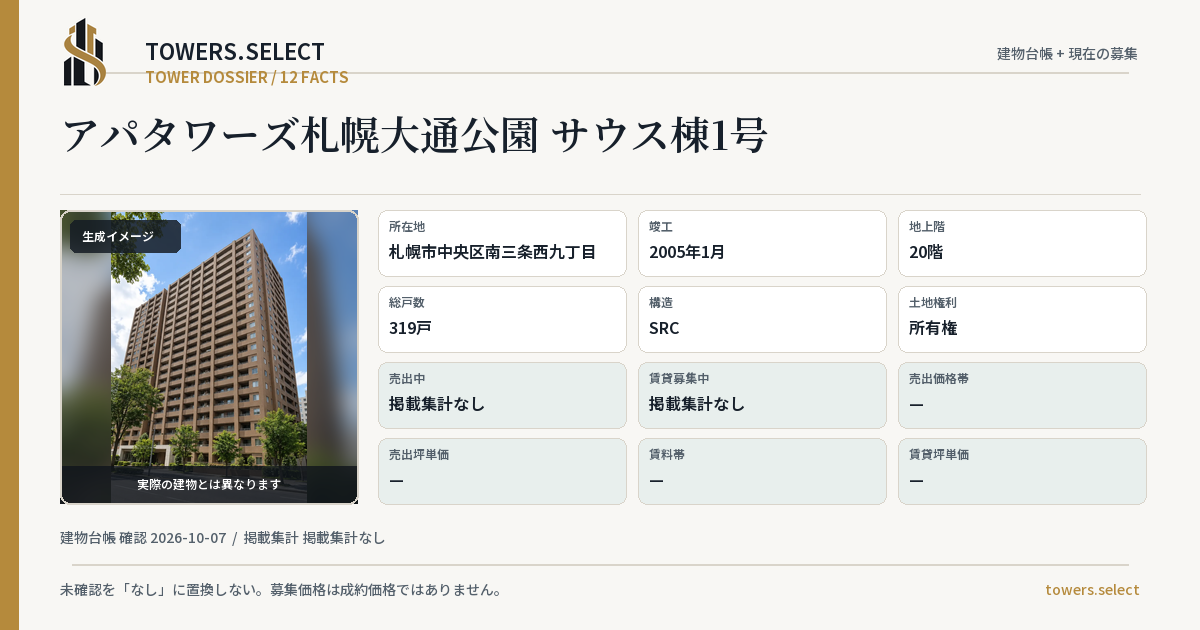
Task: Click the 生成イメージ badge on the photo
Action: coord(125,236)
